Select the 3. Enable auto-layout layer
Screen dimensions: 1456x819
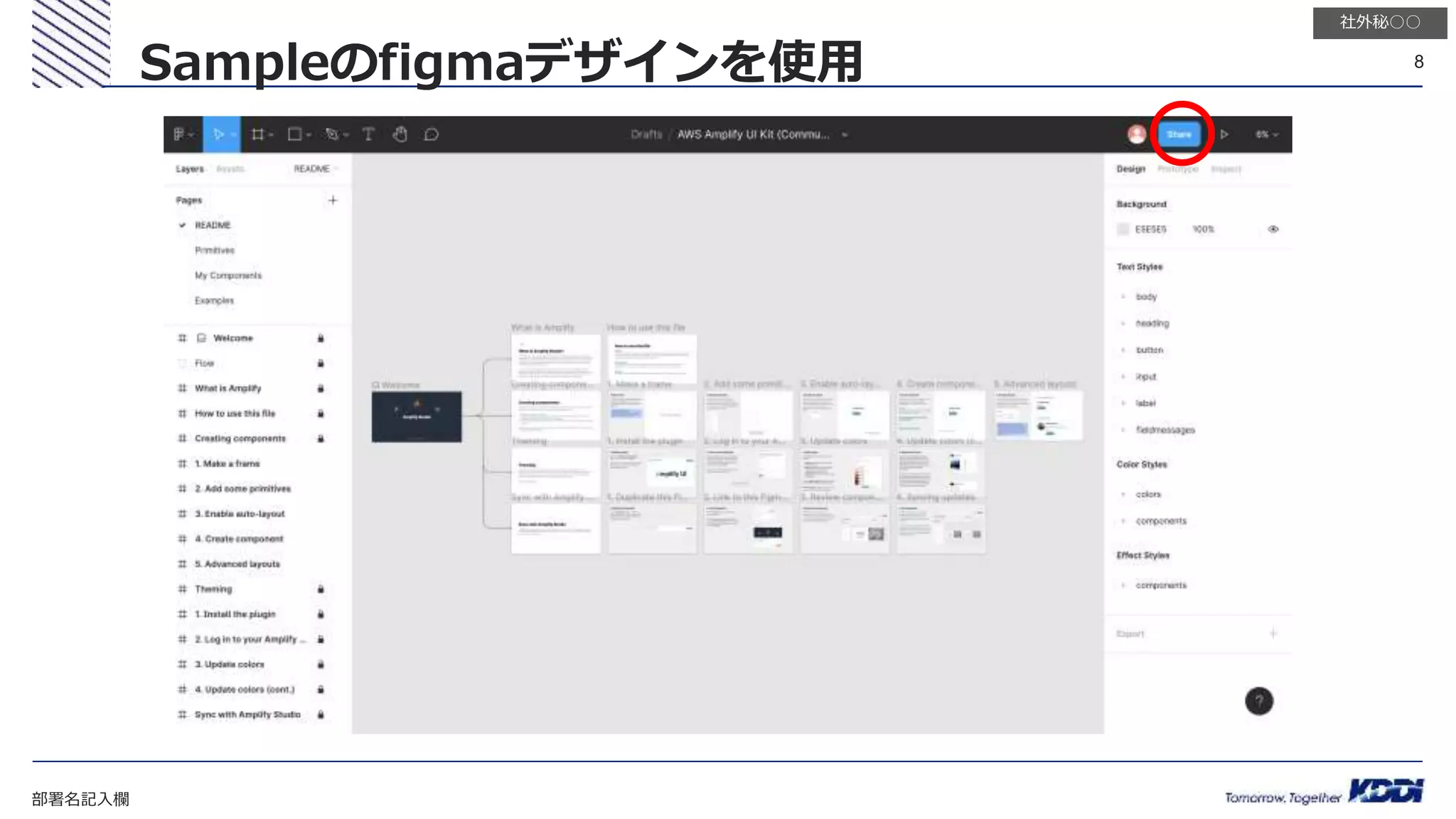coord(240,514)
